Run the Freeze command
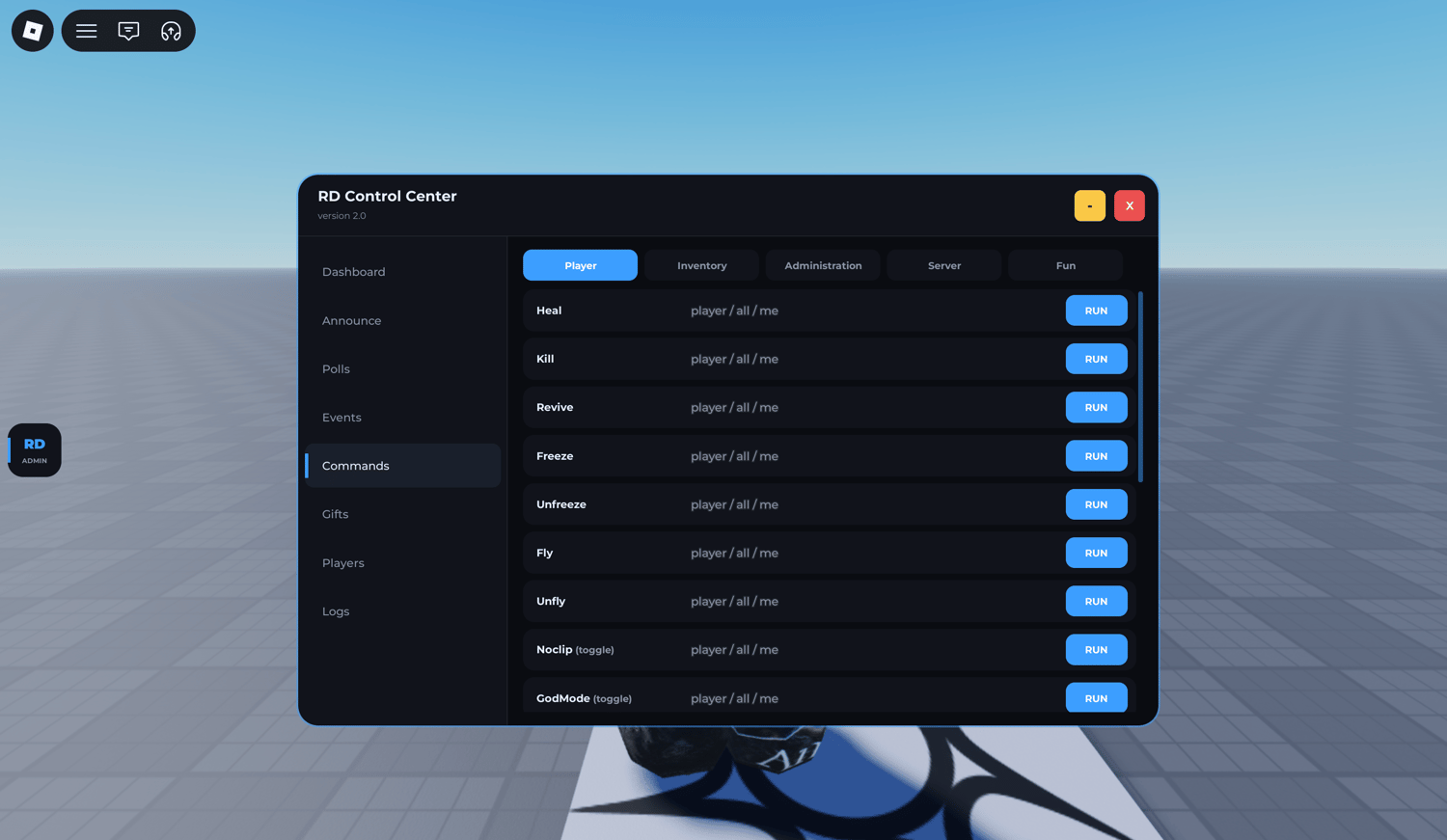This screenshot has width=1447, height=840. coord(1096,456)
